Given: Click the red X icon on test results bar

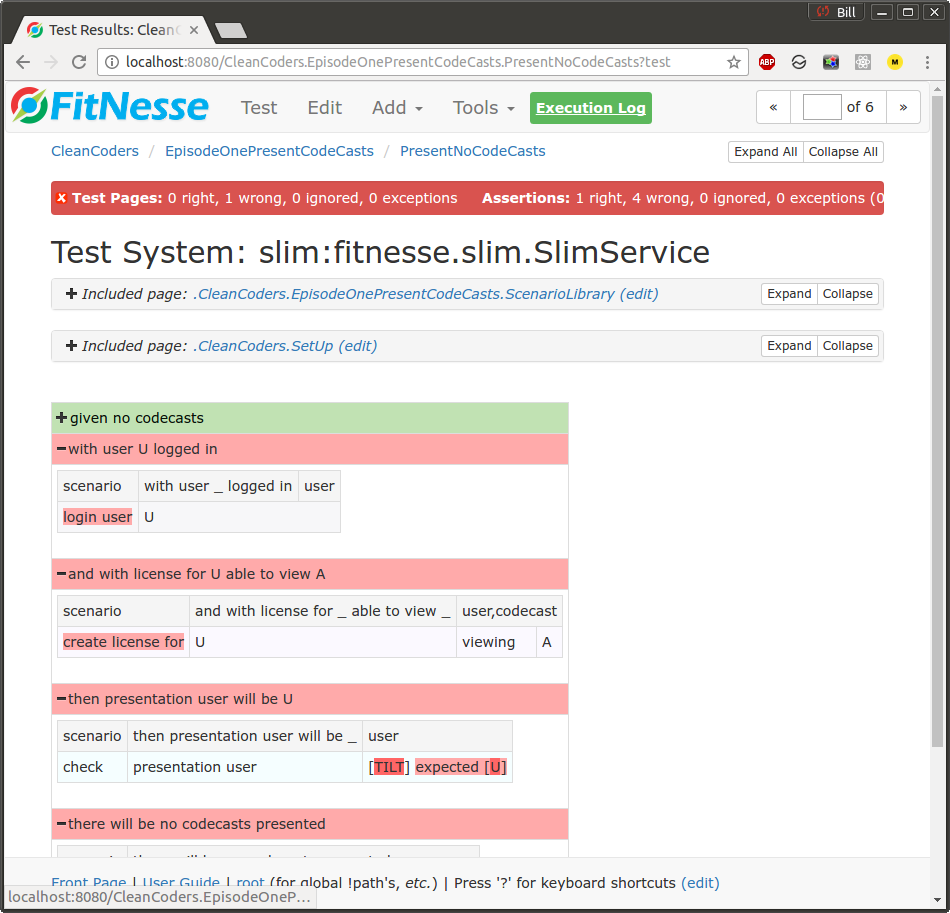Looking at the screenshot, I should pyautogui.click(x=62, y=197).
